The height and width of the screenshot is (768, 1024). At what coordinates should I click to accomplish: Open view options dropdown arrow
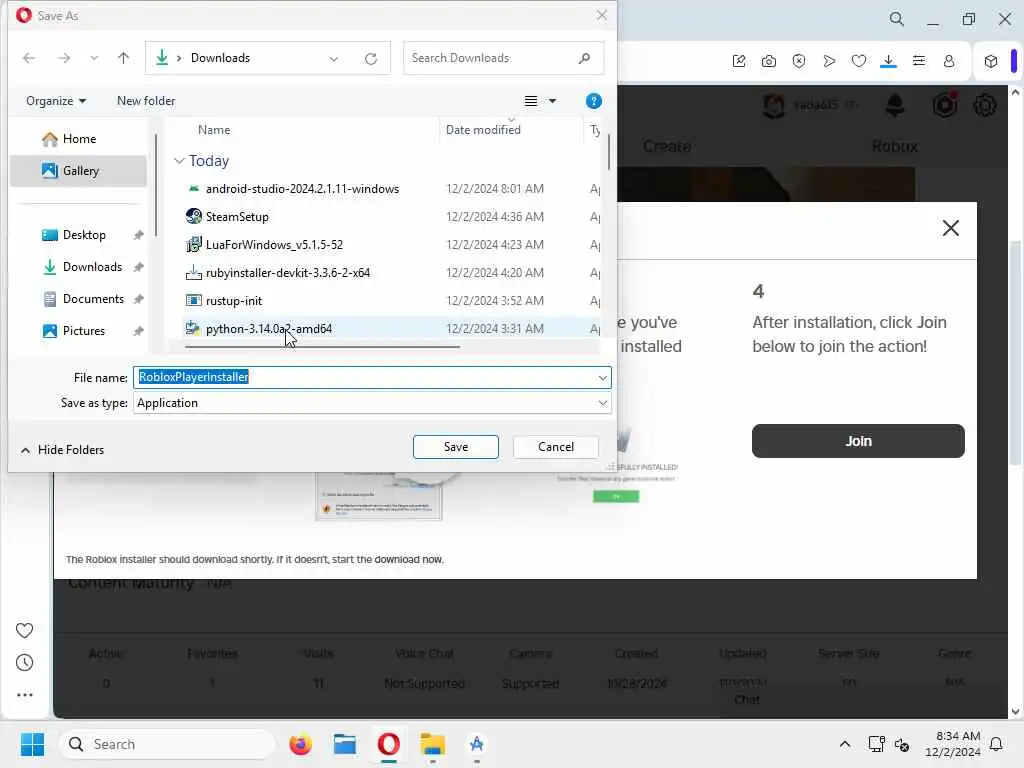click(552, 101)
